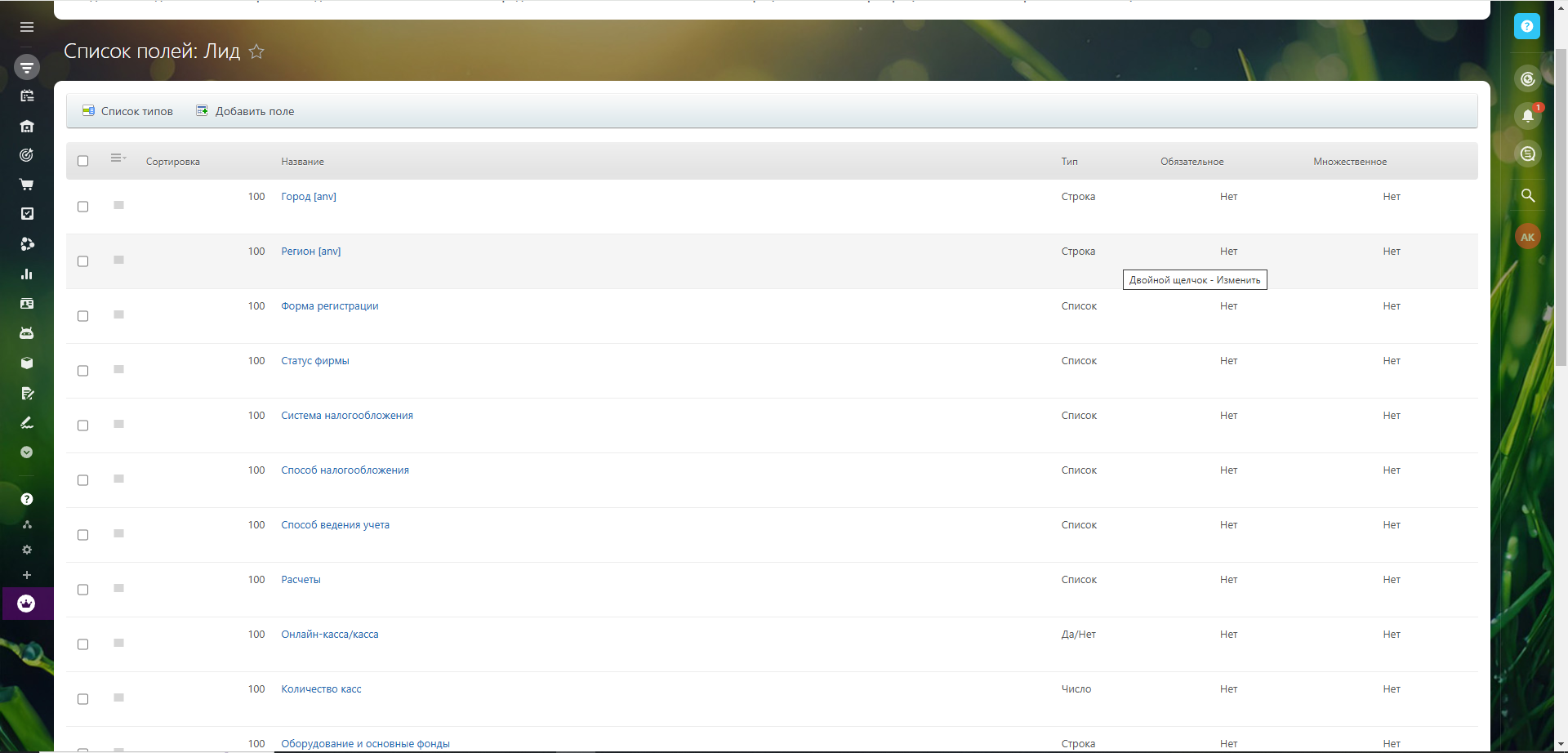This screenshot has height=753, width=1568.
Task: Open the AK user profile avatar
Action: tap(1527, 237)
